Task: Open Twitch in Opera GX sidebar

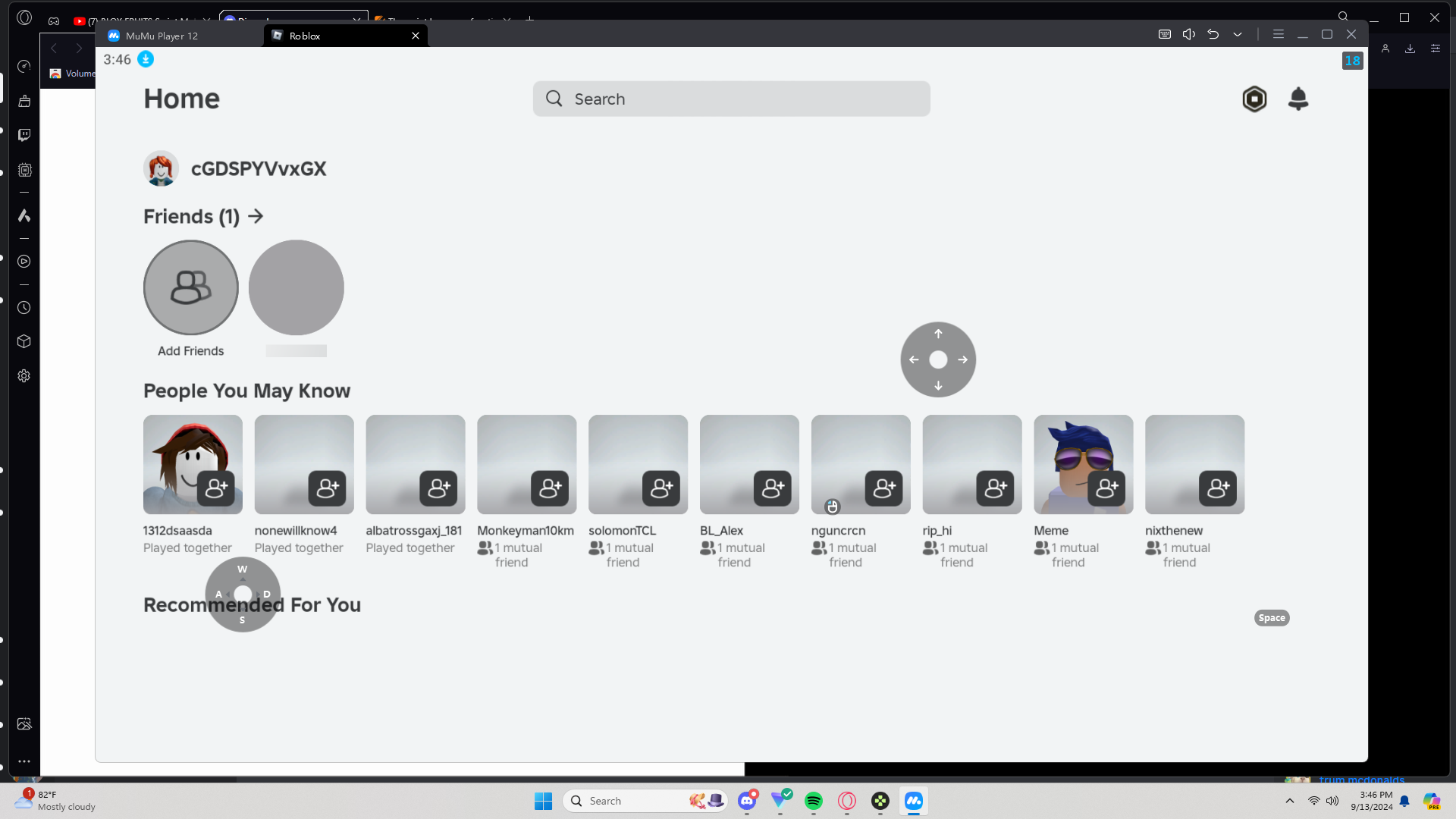Action: 24,135
